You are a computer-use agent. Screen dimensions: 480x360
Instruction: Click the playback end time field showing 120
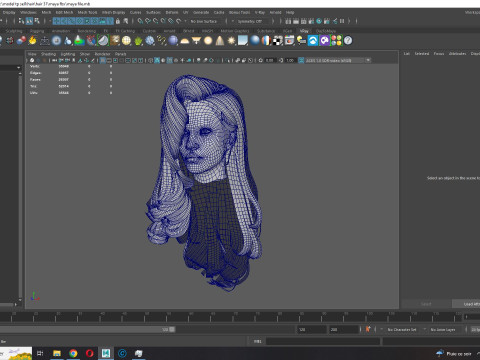pyautogui.click(x=311, y=329)
